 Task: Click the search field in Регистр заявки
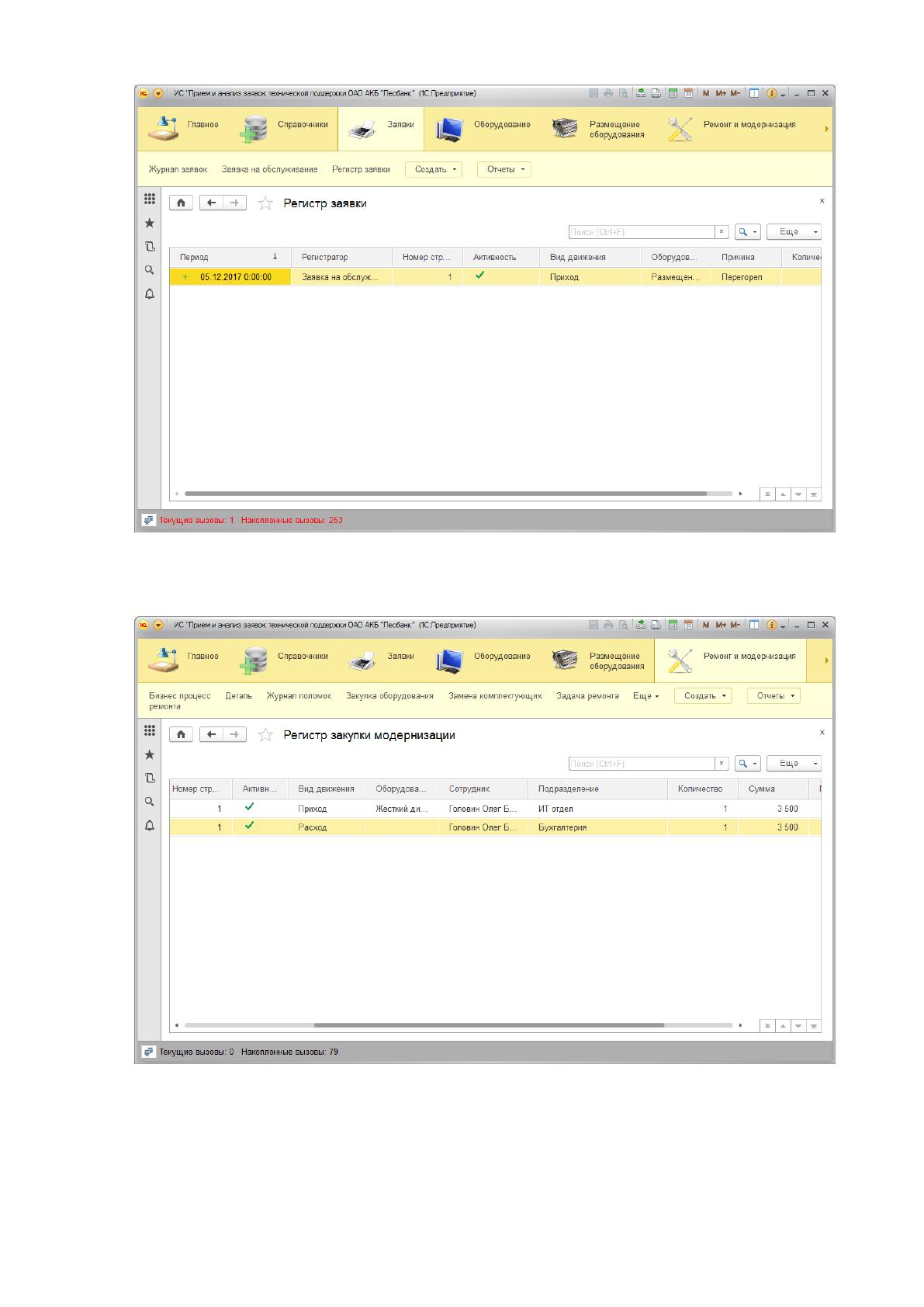(x=642, y=232)
